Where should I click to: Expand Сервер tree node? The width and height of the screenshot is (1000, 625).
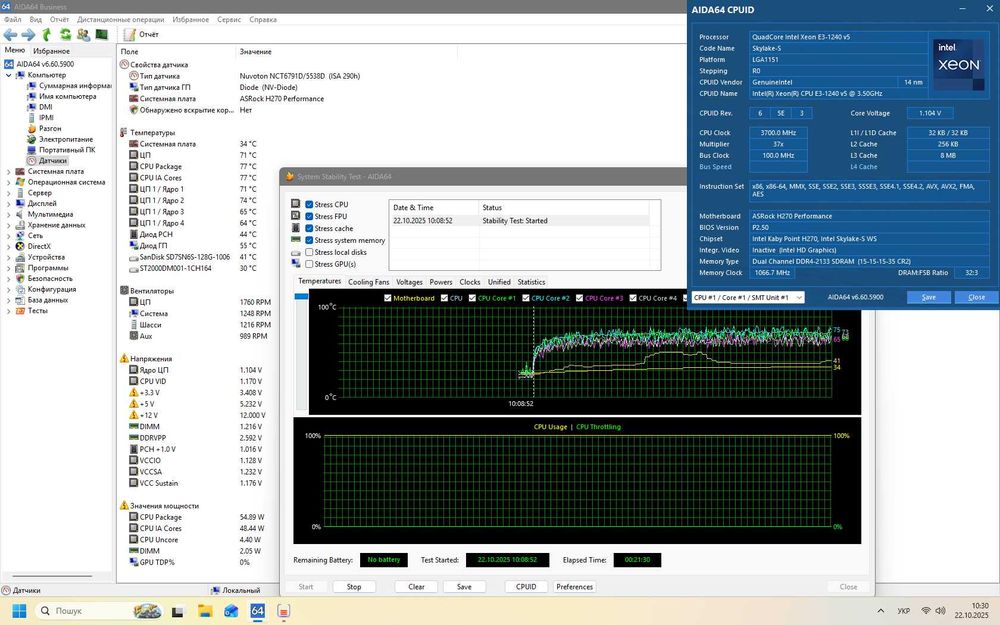pos(8,193)
